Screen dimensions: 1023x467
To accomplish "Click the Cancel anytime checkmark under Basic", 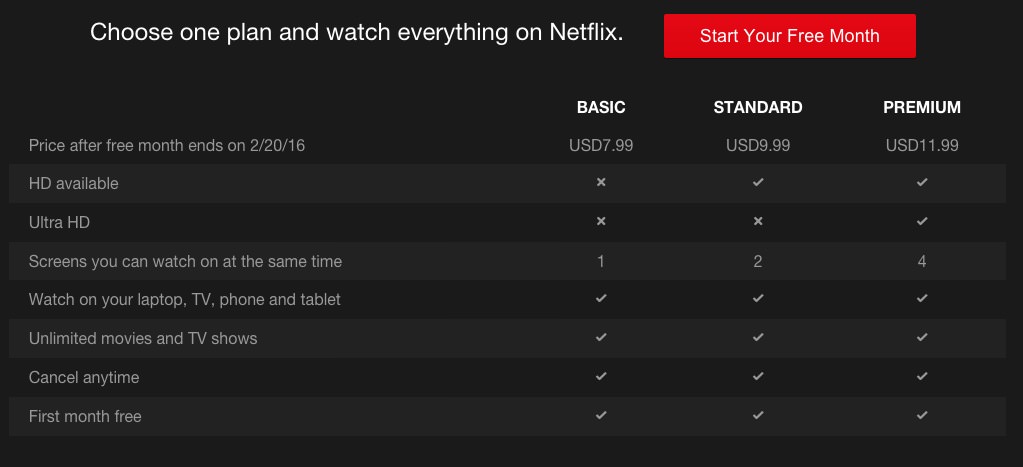I will pyautogui.click(x=601, y=376).
